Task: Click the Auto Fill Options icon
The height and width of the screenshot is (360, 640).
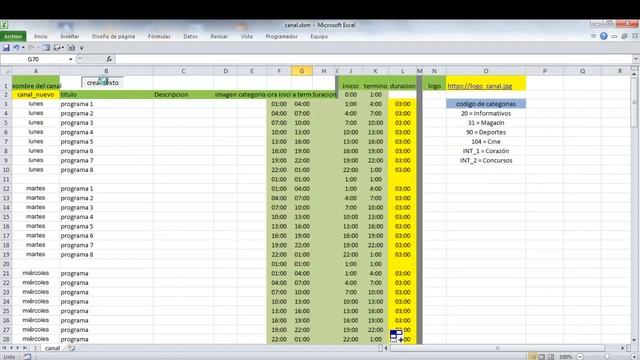Action: (397, 336)
